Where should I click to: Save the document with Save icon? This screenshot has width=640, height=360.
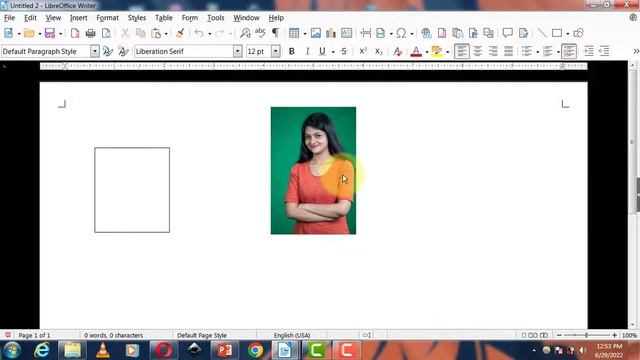[x=50, y=33]
